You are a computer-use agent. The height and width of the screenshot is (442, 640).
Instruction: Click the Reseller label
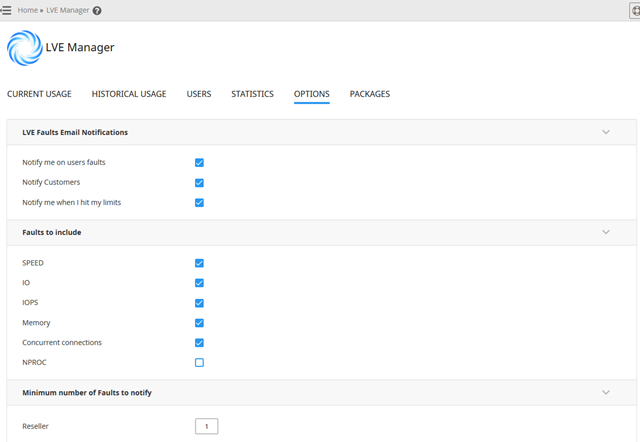(36, 426)
